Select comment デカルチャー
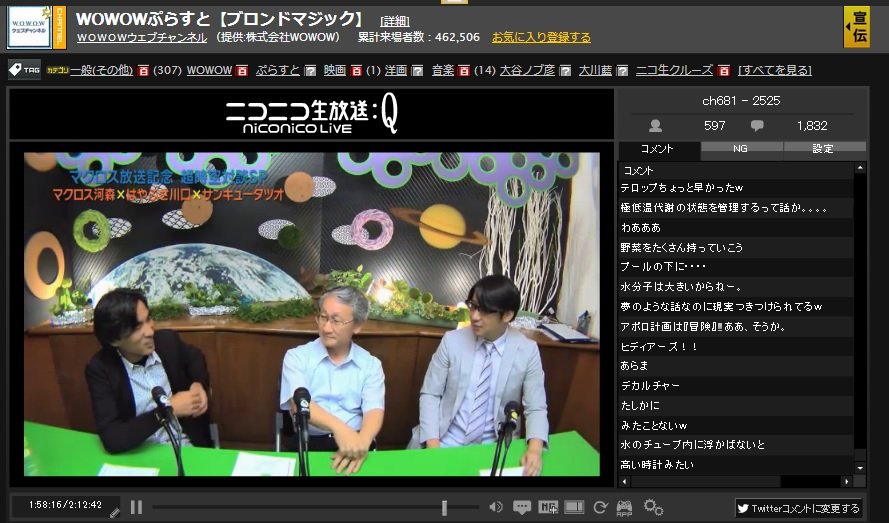 click(736, 386)
